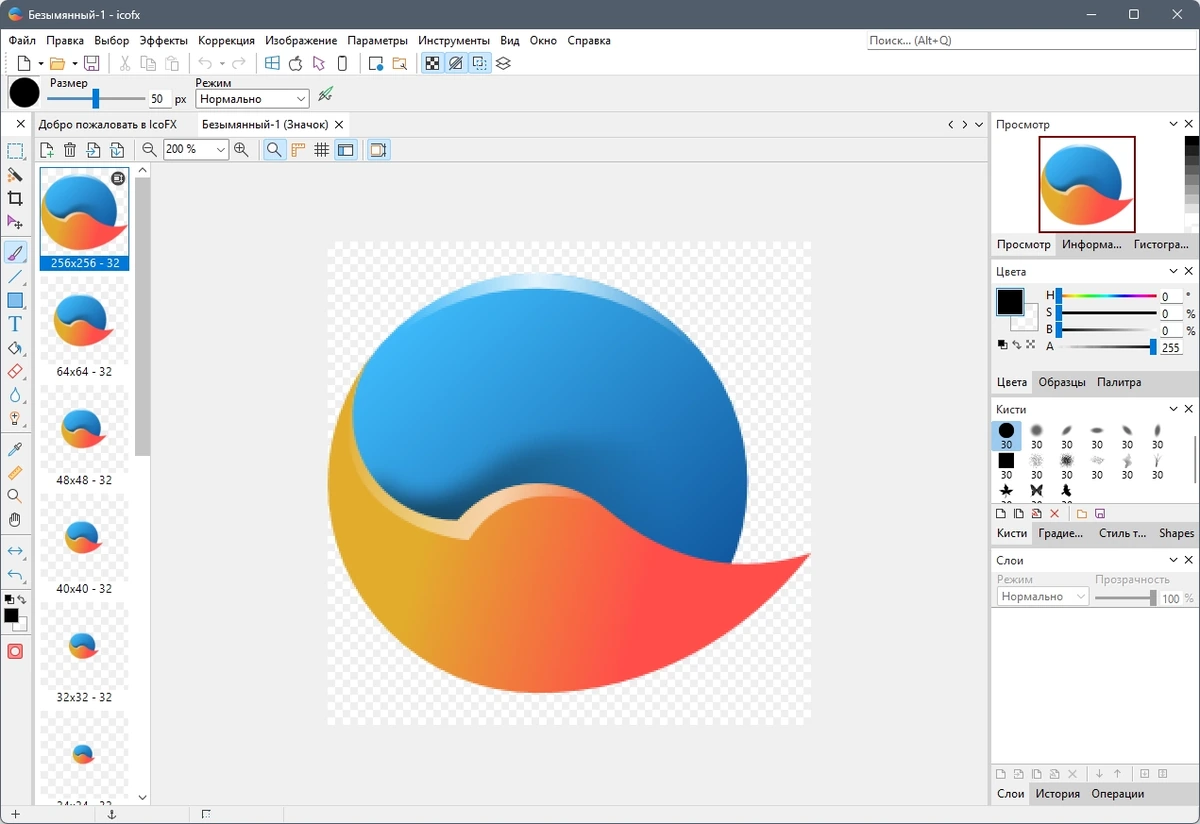Toggle the dashed selection frame toolbar button
The image size is (1200, 824).
click(x=480, y=63)
